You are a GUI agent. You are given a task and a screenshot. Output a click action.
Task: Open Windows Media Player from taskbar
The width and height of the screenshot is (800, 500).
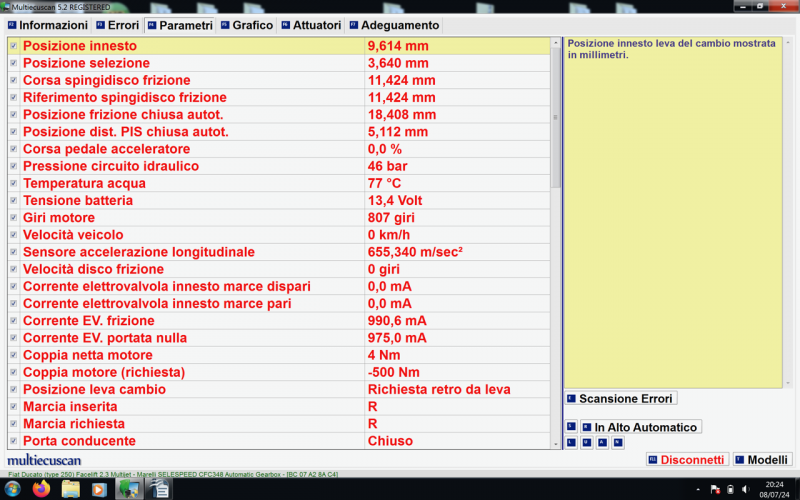tap(99, 489)
